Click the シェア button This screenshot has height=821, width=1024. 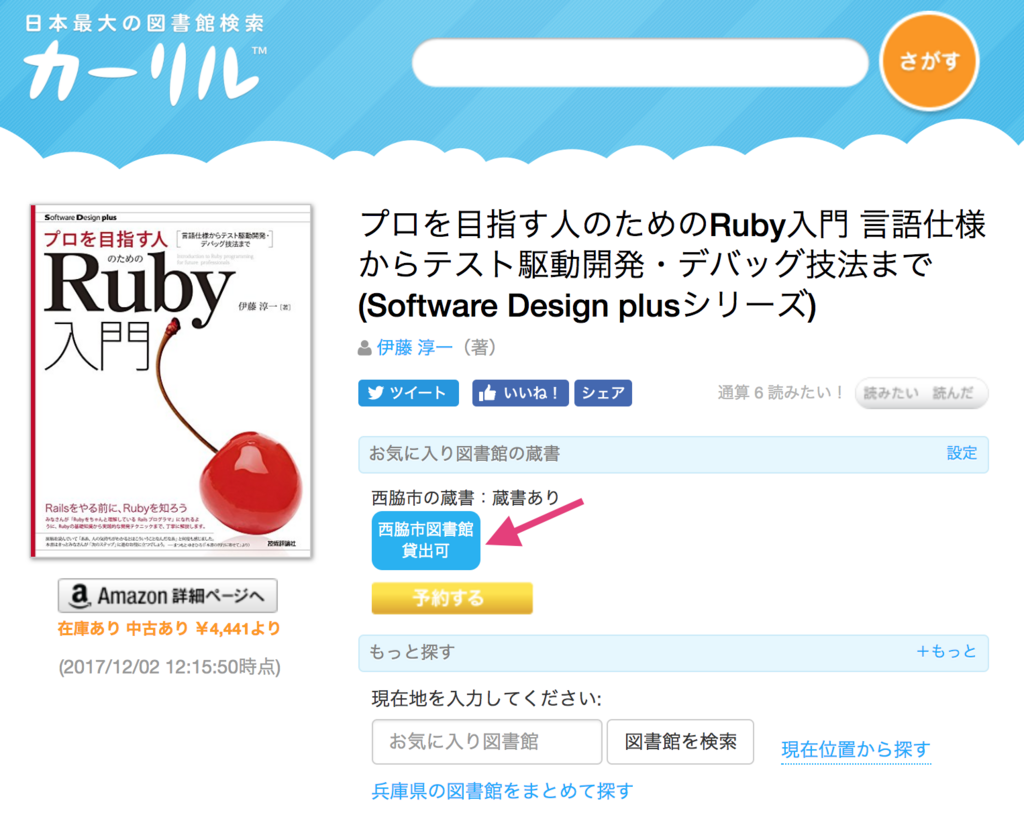click(603, 393)
